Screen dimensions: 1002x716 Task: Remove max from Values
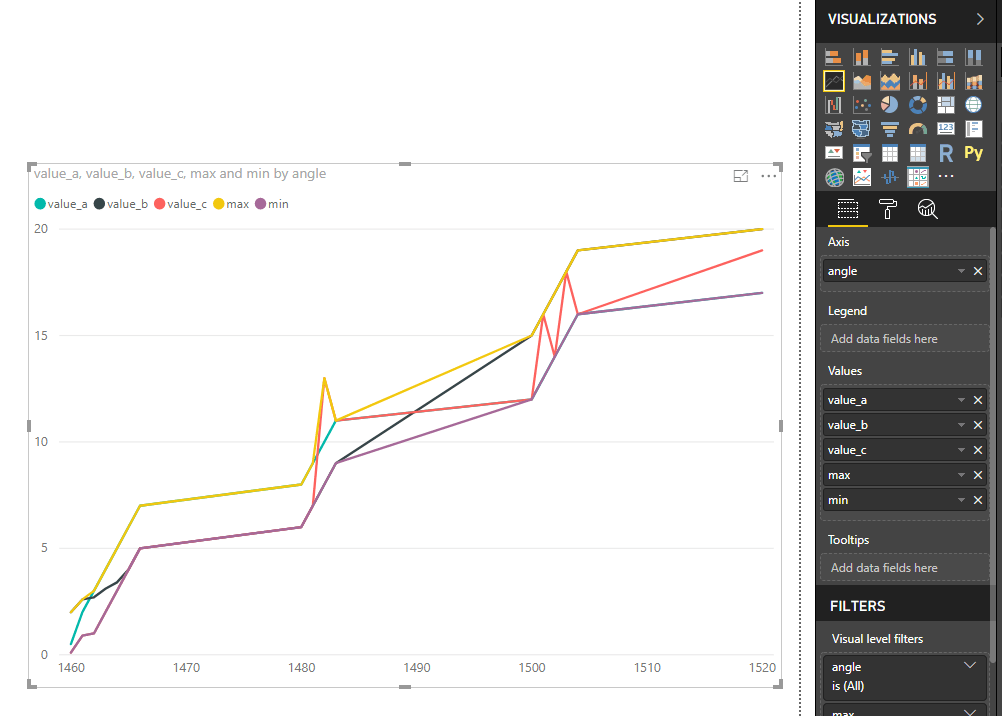[978, 475]
